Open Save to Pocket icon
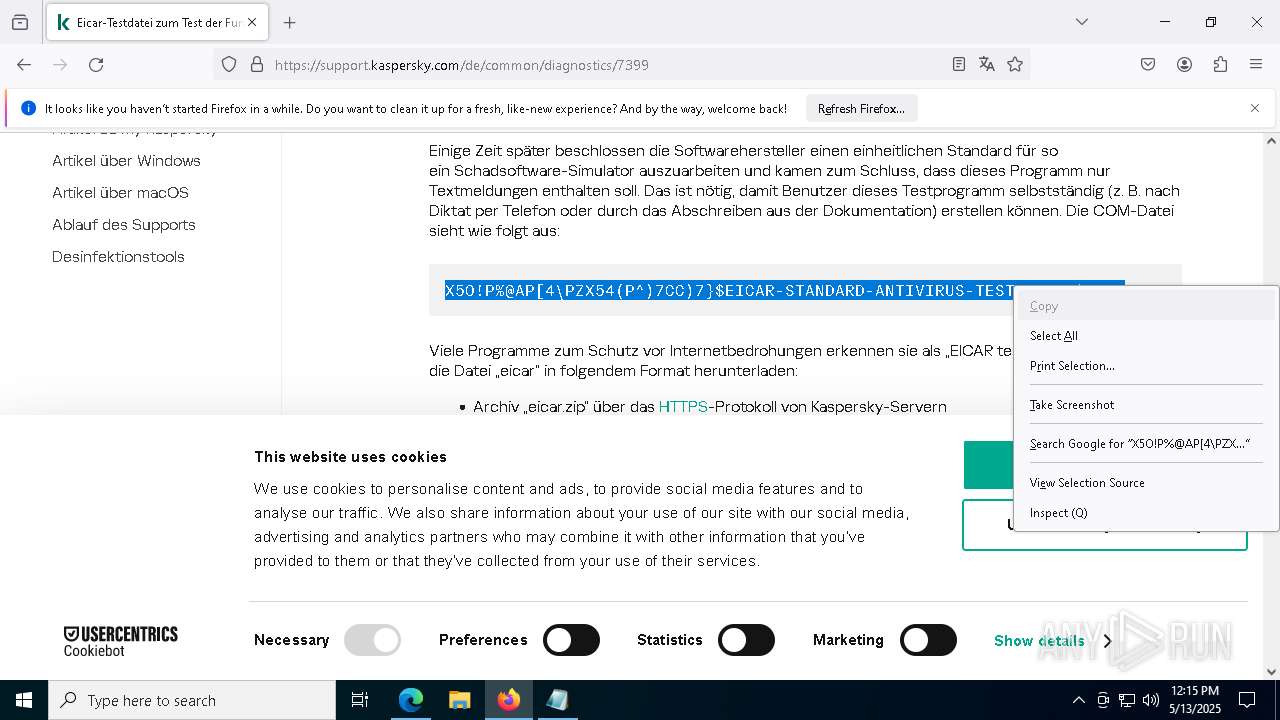Screen dimensions: 1280x720 1148,64
